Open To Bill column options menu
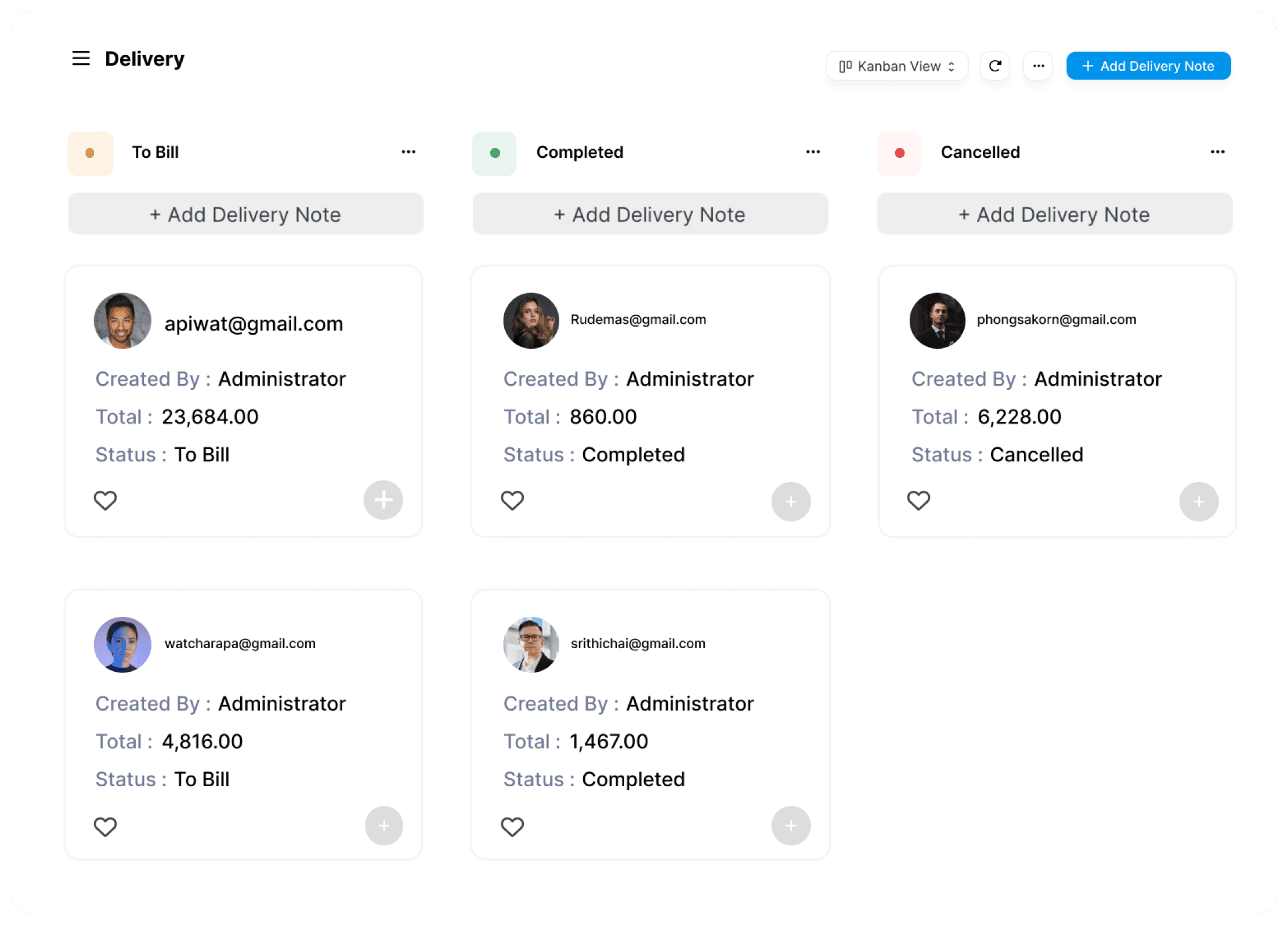Viewport: 1288px width, 926px height. 408,152
